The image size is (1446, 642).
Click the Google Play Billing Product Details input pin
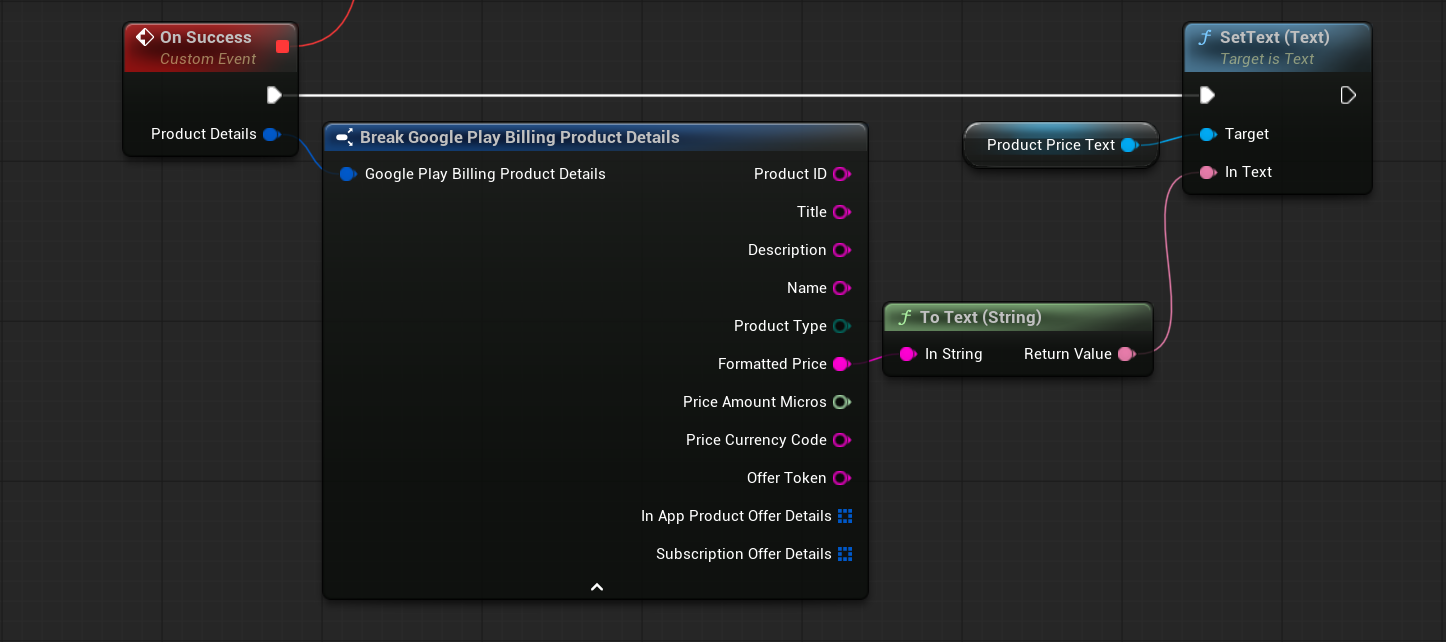pos(347,174)
